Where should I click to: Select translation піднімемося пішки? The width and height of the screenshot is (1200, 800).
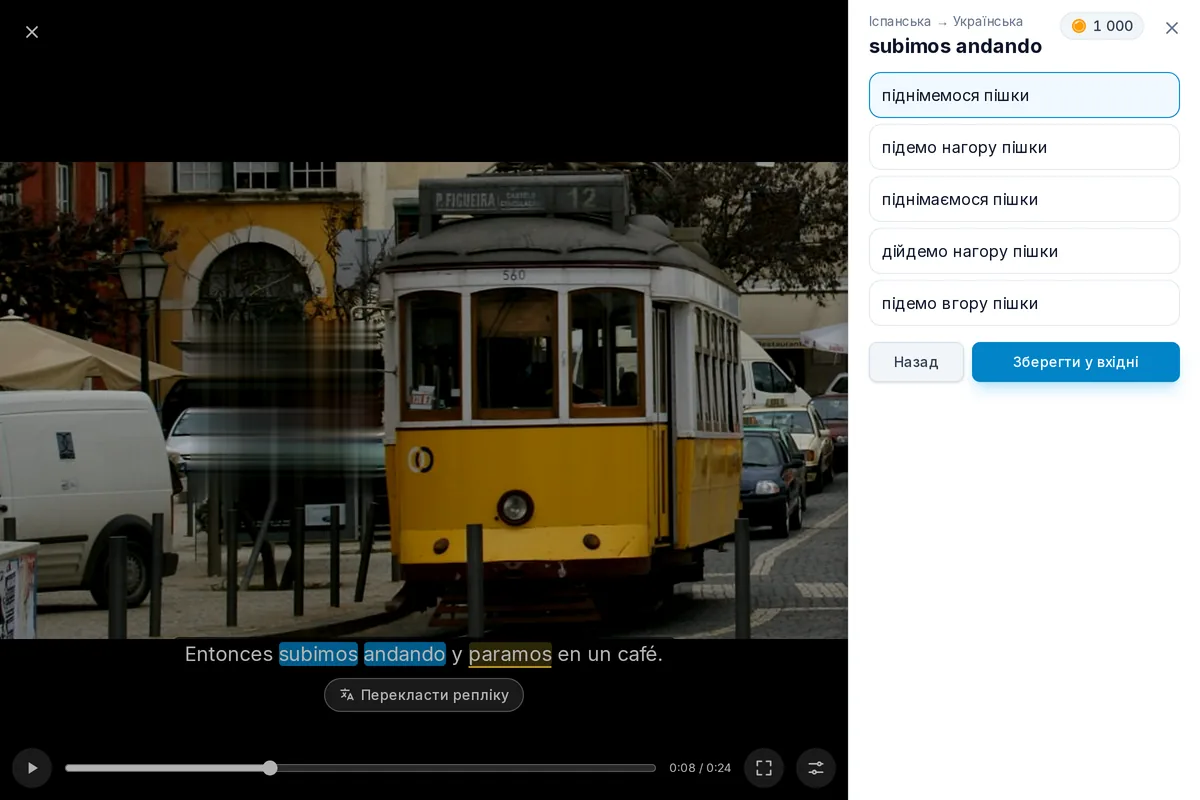[1024, 95]
